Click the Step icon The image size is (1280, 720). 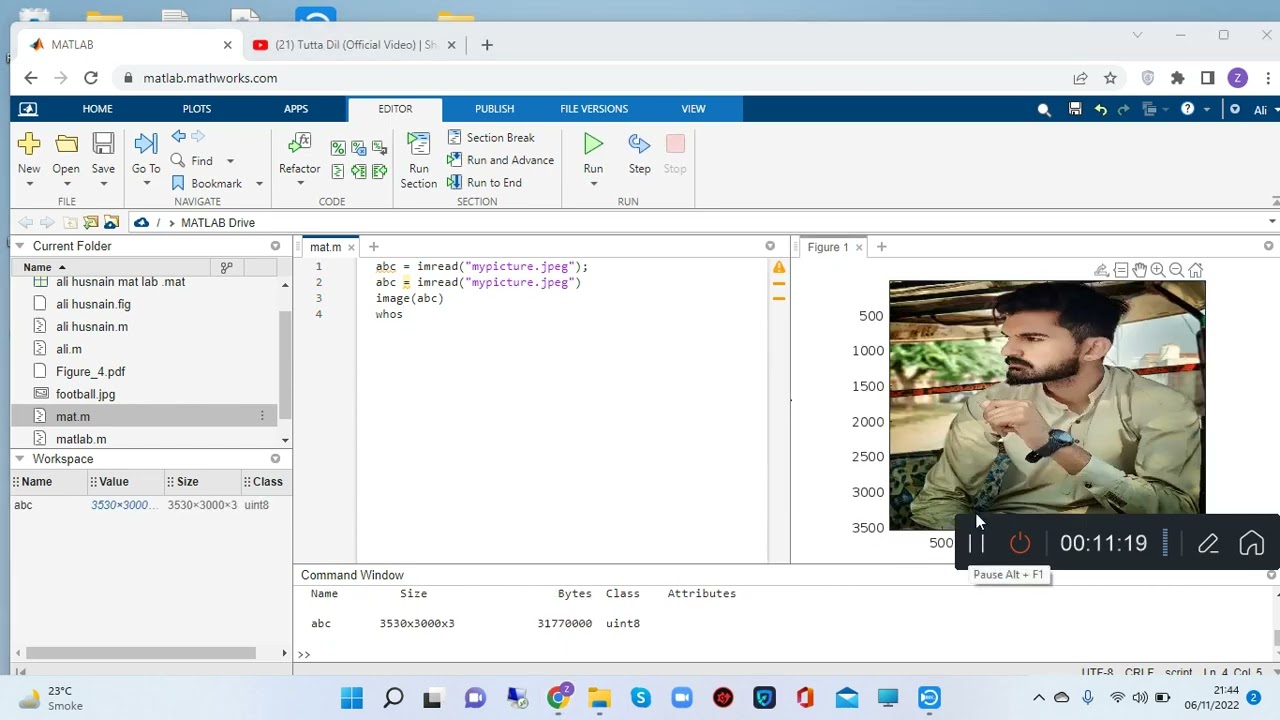click(639, 144)
